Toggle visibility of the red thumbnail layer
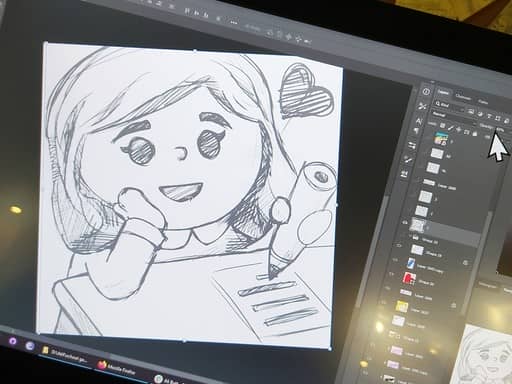 coord(391,274)
